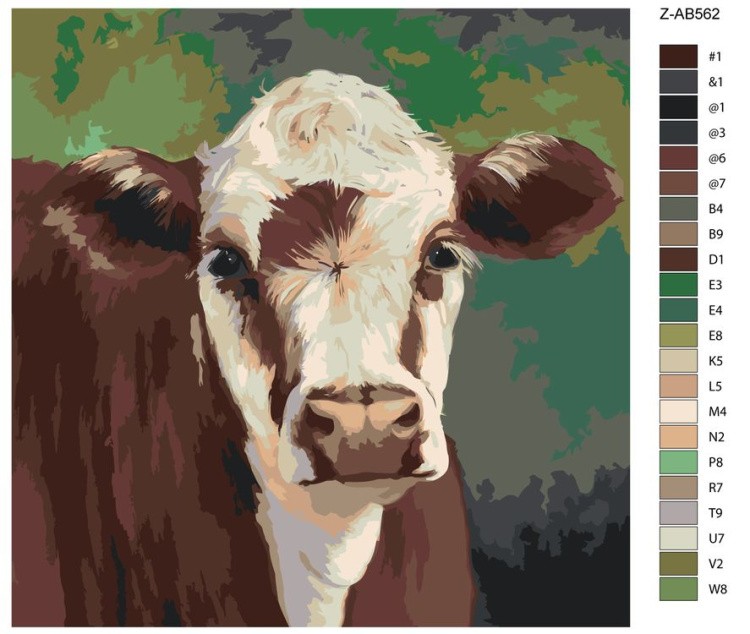The height and width of the screenshot is (634, 750).
Task: Select the @6 reddish brown swatch
Action: pyautogui.click(x=678, y=158)
